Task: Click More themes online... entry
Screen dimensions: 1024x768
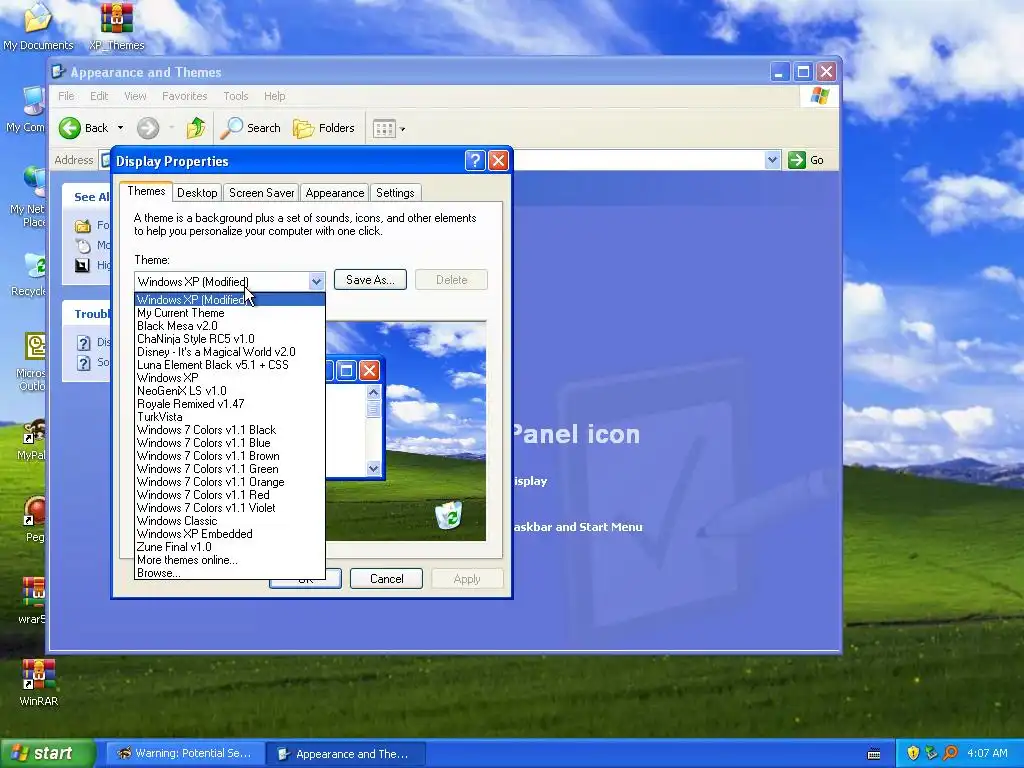Action: coord(229,560)
